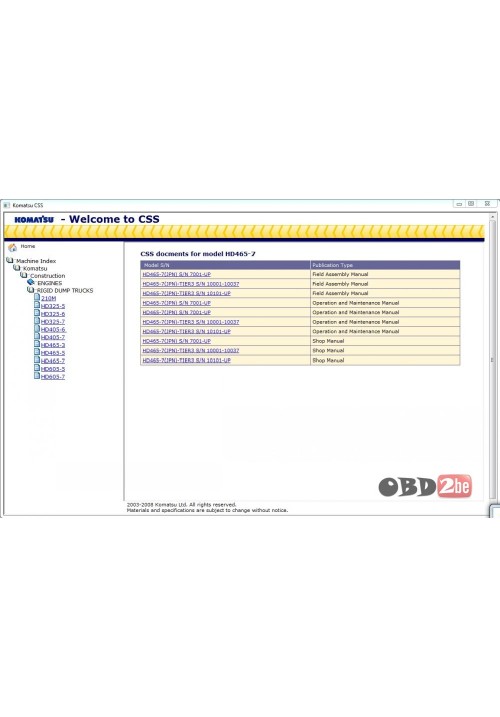
Task: Open Field Assembly Manual TIER3 S/N 10101-UP
Action: (x=187, y=294)
